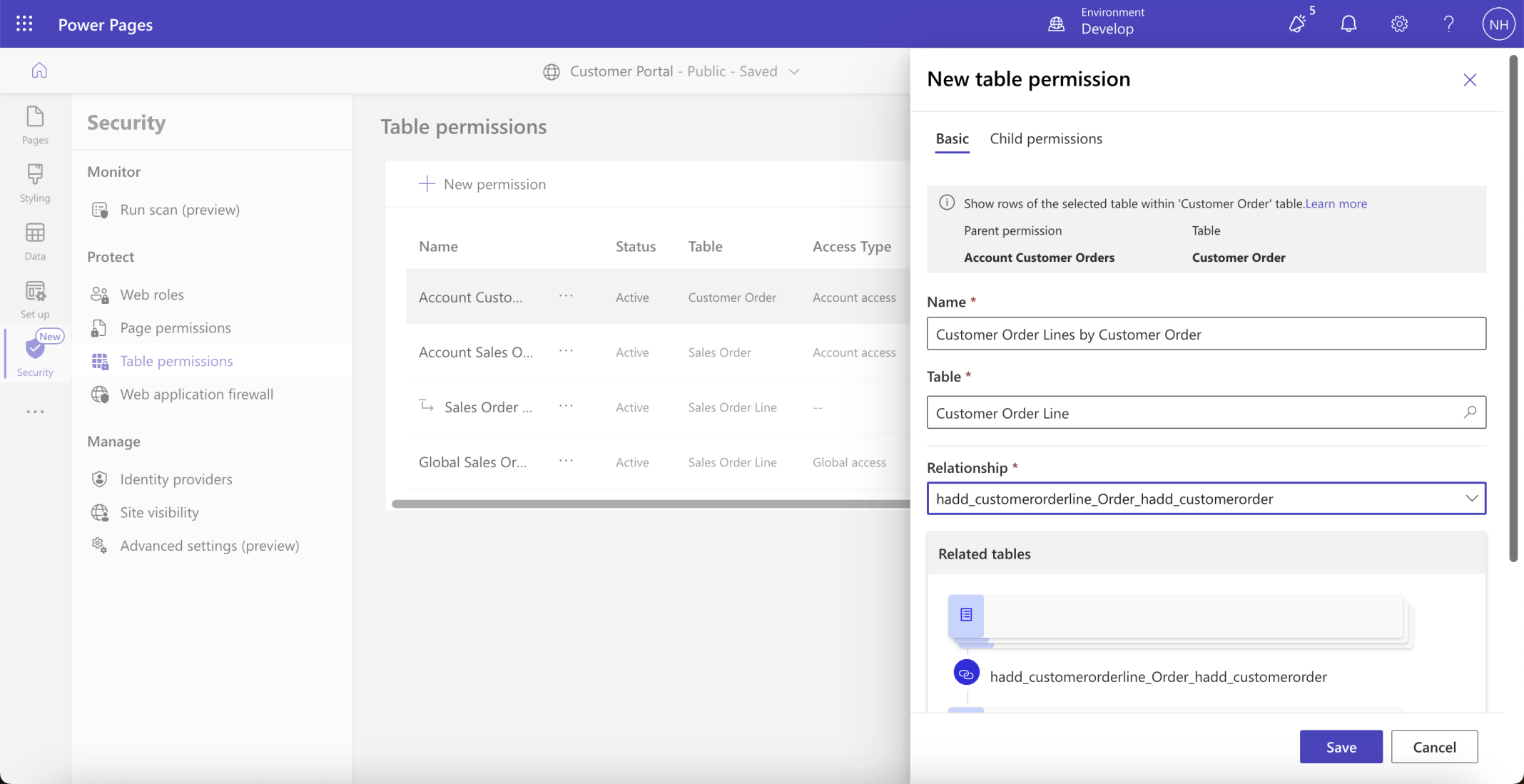This screenshot has width=1524, height=784.
Task: Open the Set up workspace
Action: (35, 299)
